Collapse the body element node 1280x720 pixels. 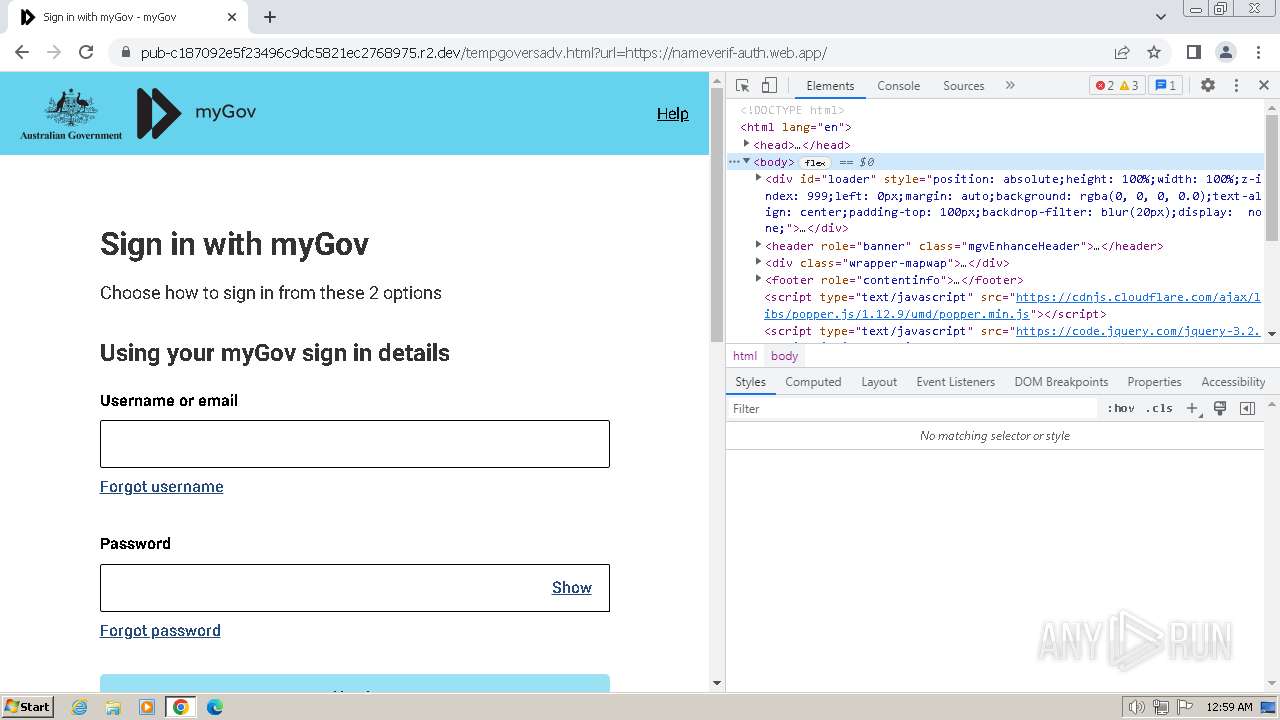[x=746, y=161]
